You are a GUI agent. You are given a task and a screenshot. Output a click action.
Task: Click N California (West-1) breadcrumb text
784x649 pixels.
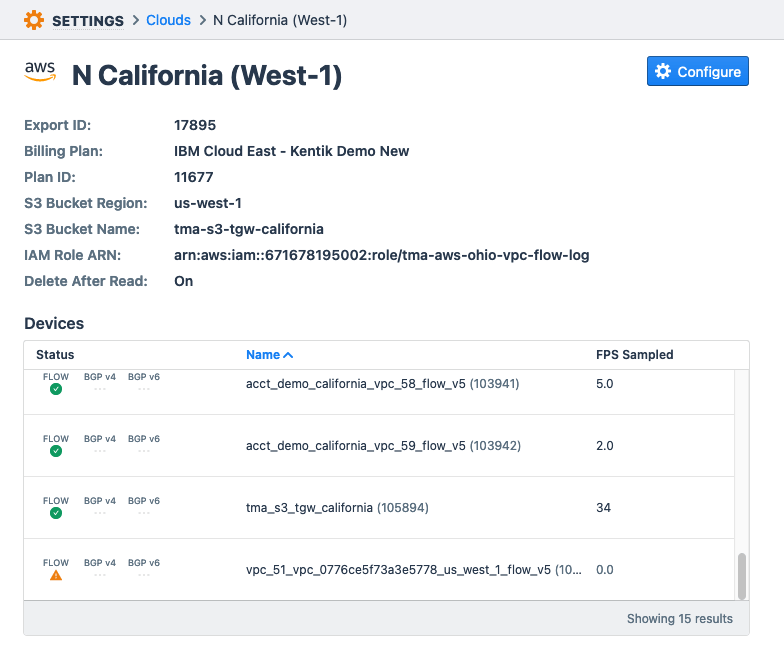[x=280, y=20]
